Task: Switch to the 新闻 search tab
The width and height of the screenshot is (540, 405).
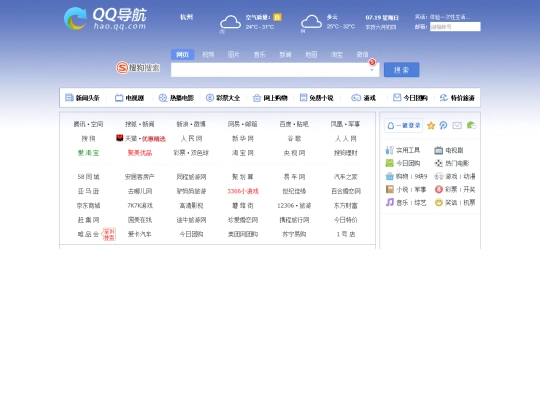Action: coord(285,54)
